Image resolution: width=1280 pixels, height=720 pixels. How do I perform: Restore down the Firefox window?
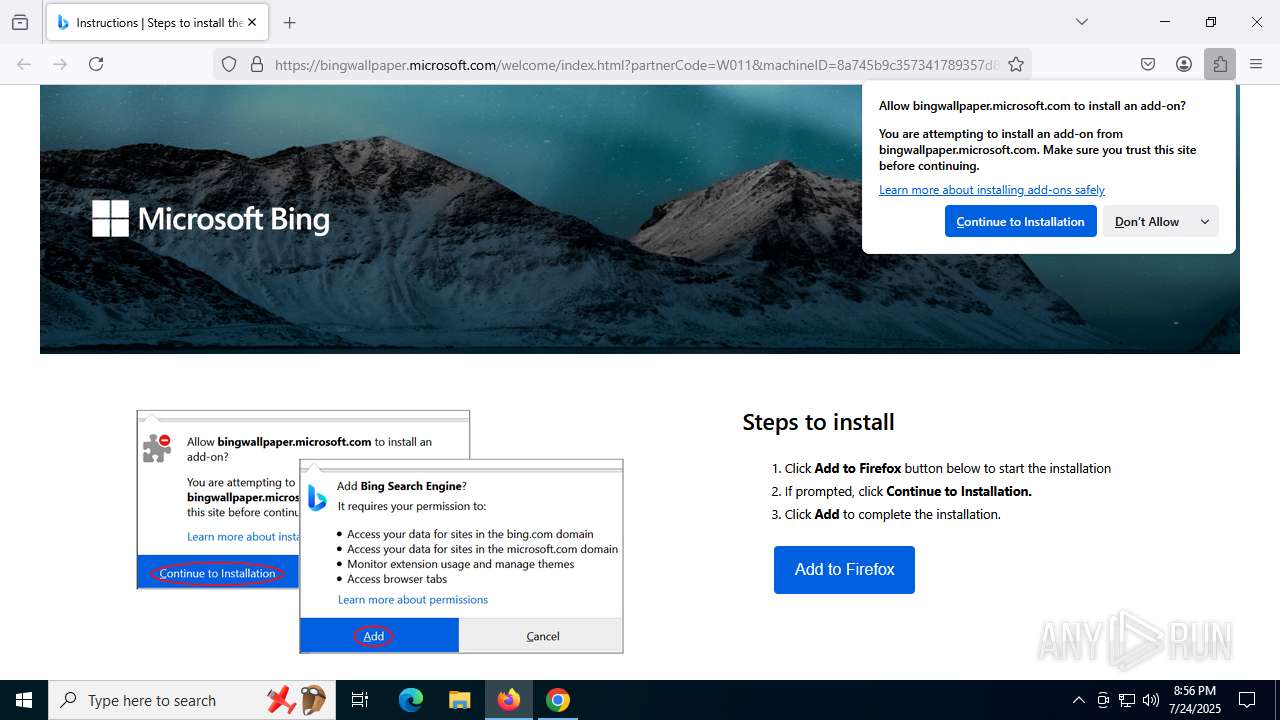click(1211, 22)
